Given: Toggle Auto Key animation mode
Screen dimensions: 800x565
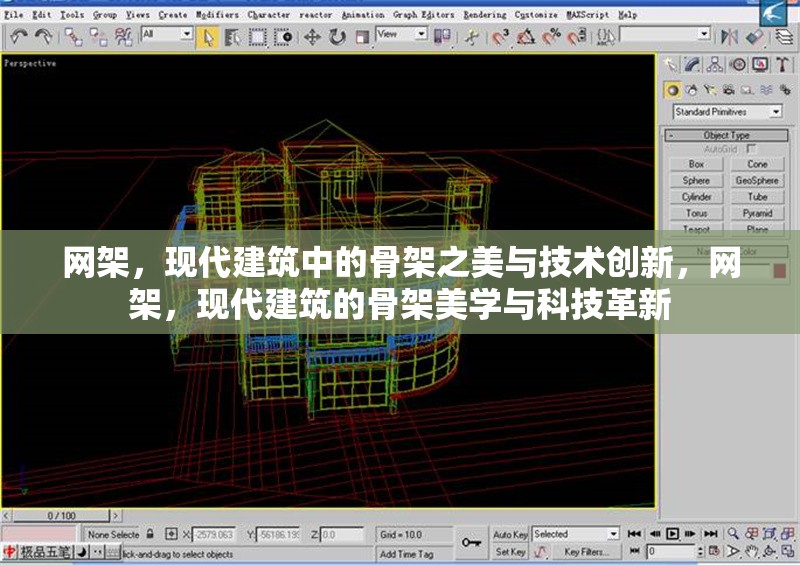Looking at the screenshot, I should [x=510, y=535].
